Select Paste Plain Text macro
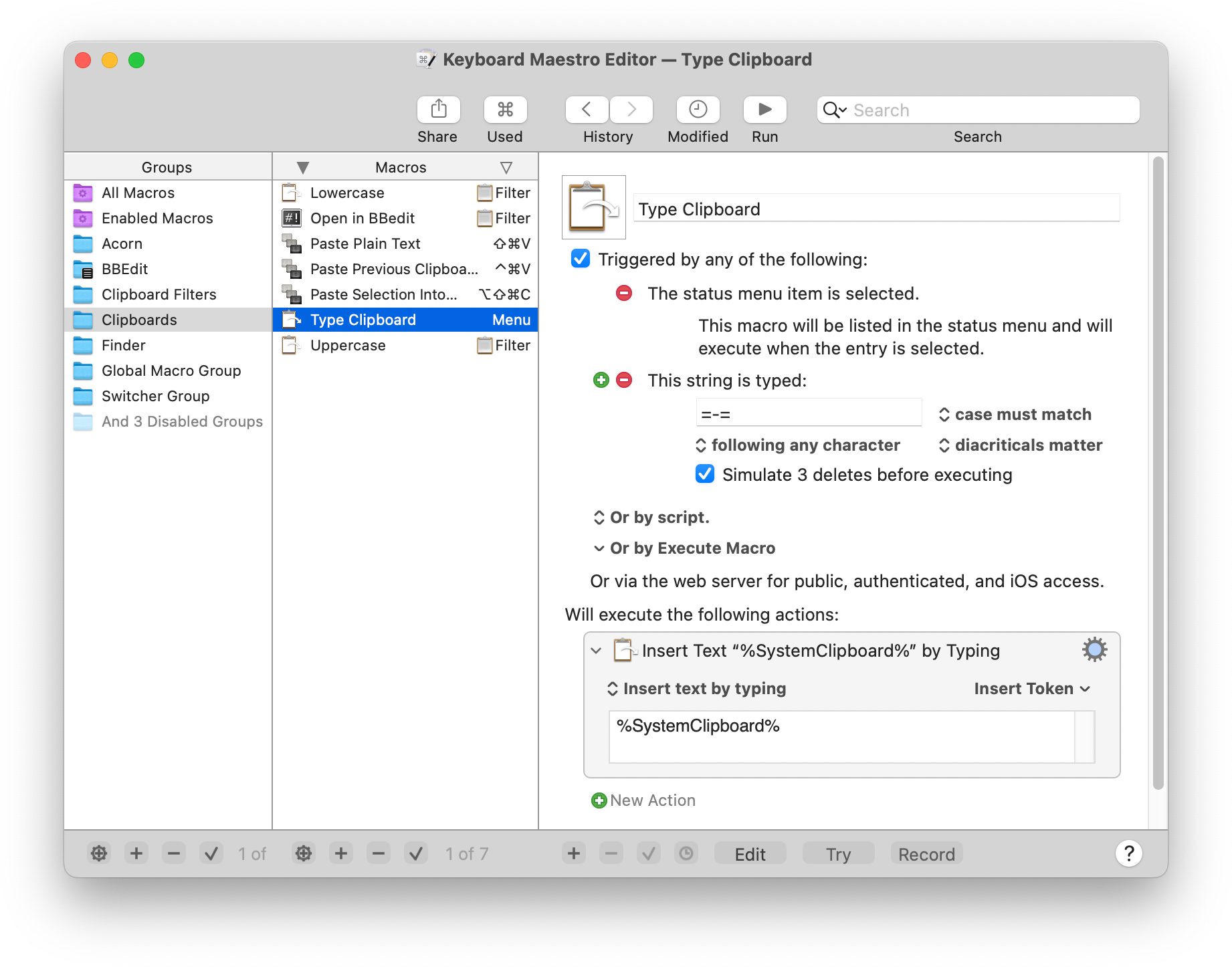This screenshot has width=1232, height=967. coord(405,243)
